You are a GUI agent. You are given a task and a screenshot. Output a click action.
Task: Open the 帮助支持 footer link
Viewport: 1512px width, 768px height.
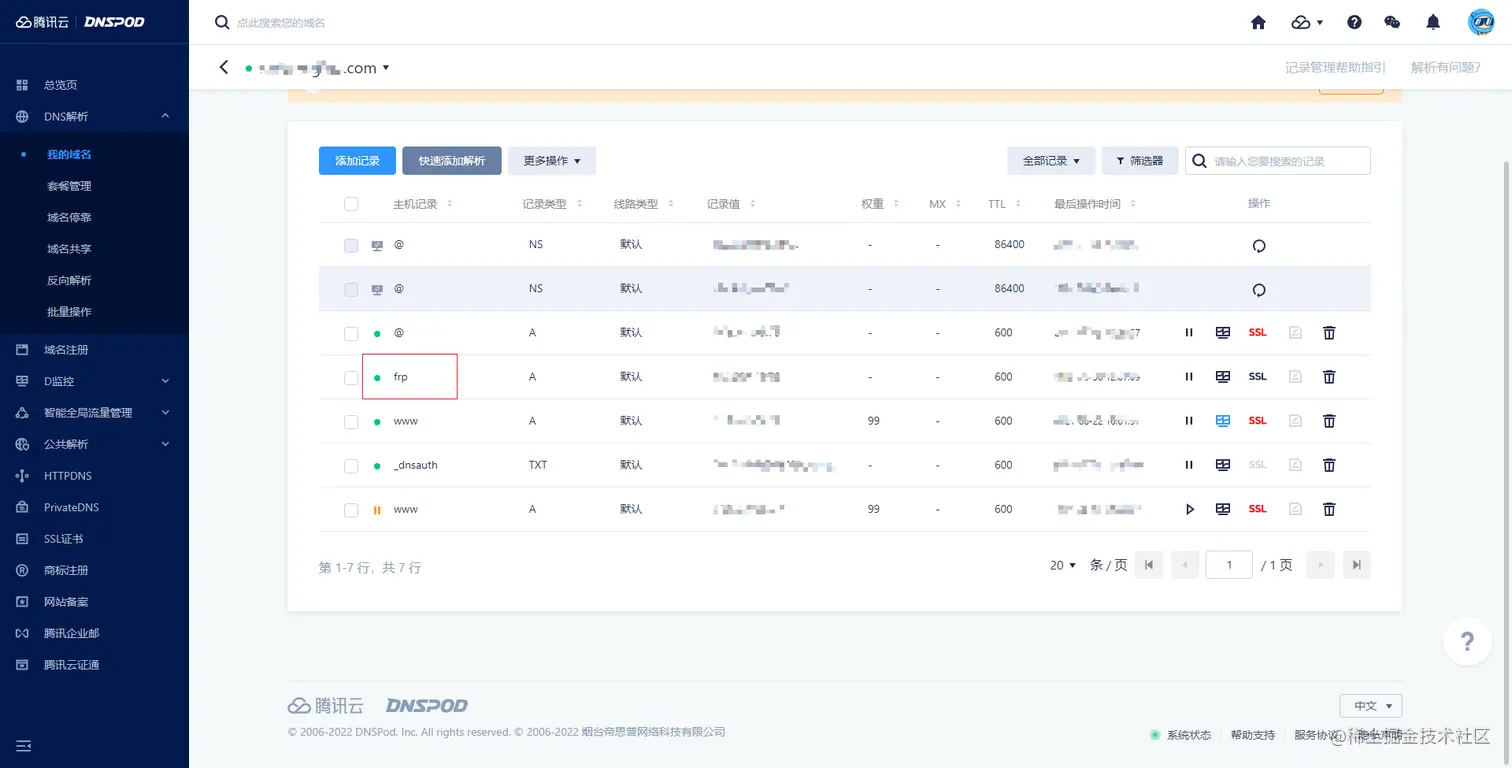tap(1253, 735)
